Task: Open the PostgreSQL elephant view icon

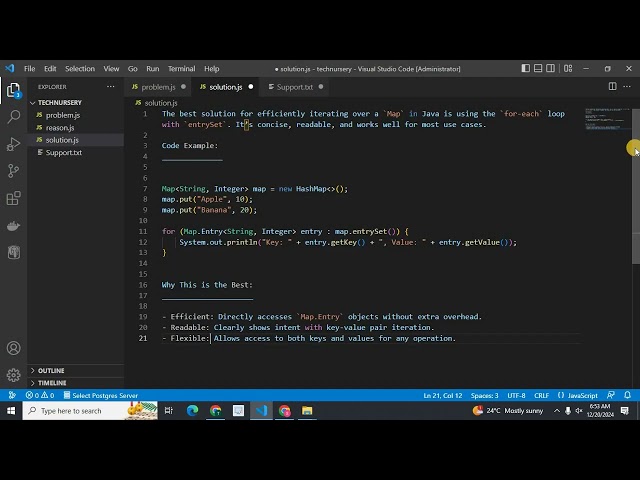Action: (13, 252)
